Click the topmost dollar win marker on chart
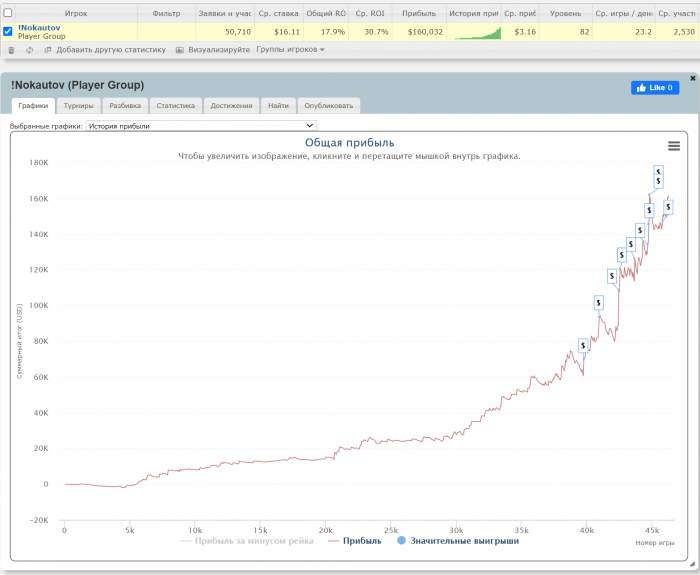 tap(658, 172)
